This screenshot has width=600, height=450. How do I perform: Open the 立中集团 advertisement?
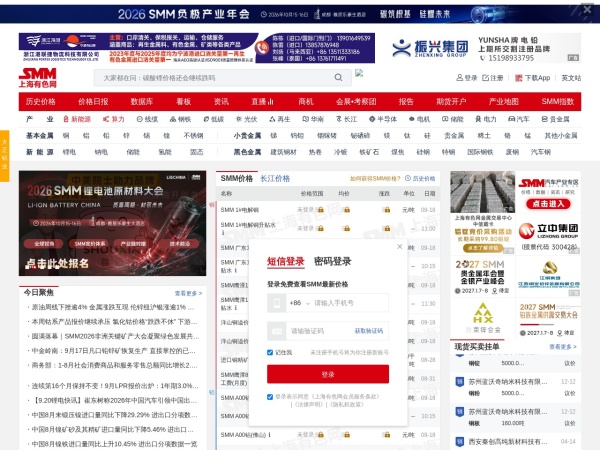tap(548, 235)
